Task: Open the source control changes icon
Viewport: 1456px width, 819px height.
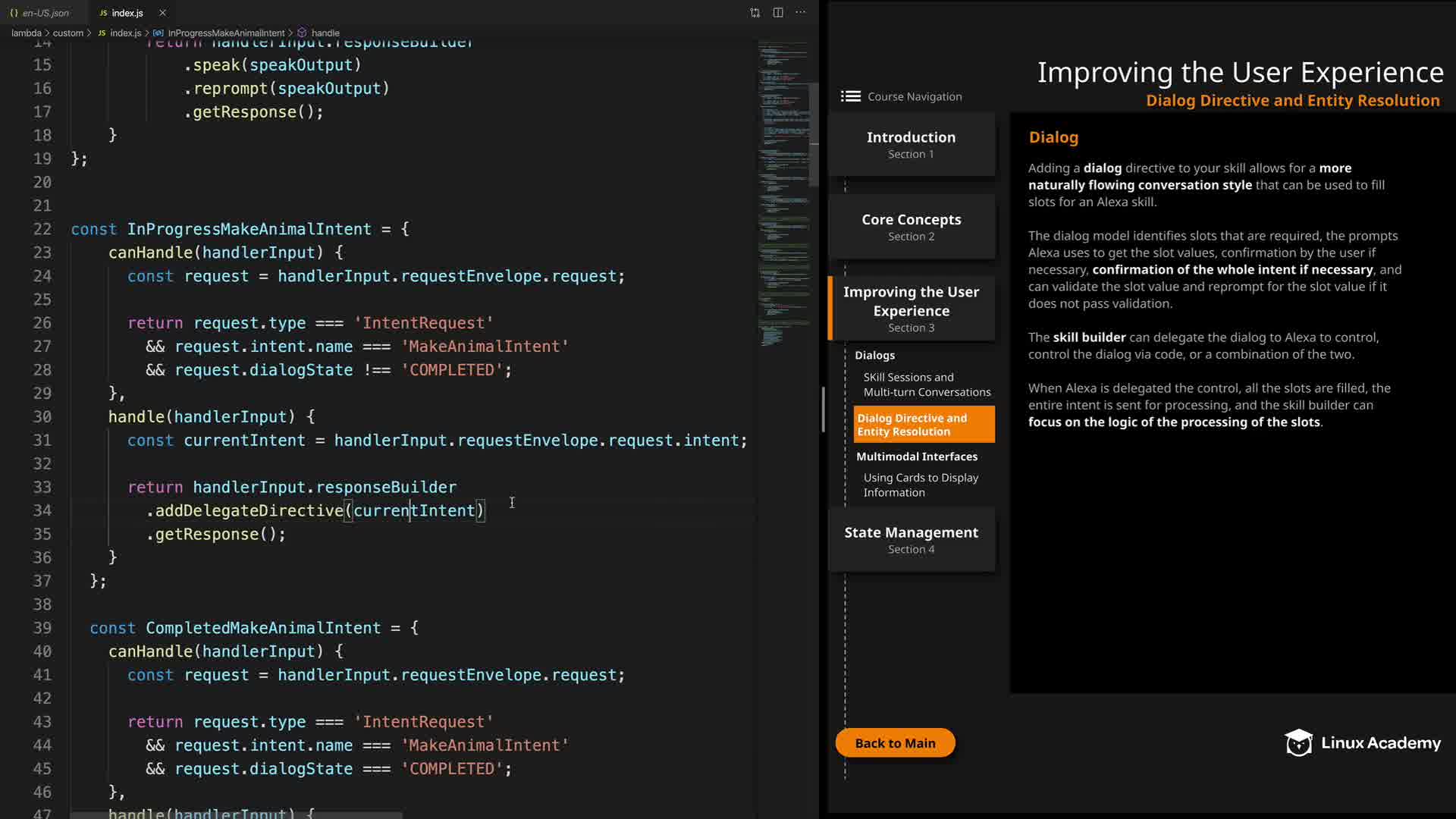Action: tap(755, 12)
